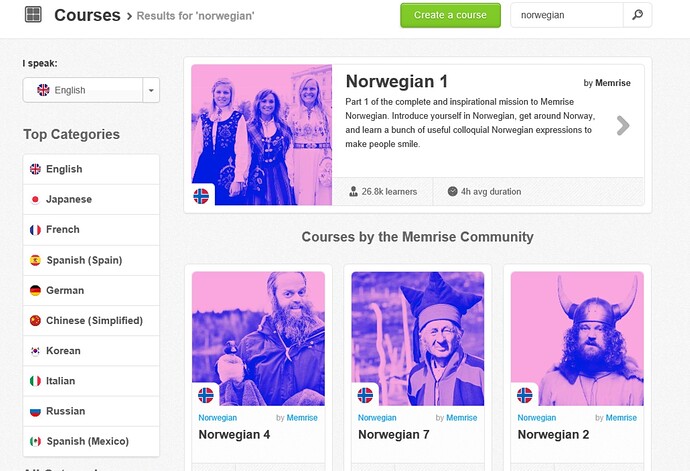Pick the German category
The height and width of the screenshot is (471, 690).
coord(91,291)
